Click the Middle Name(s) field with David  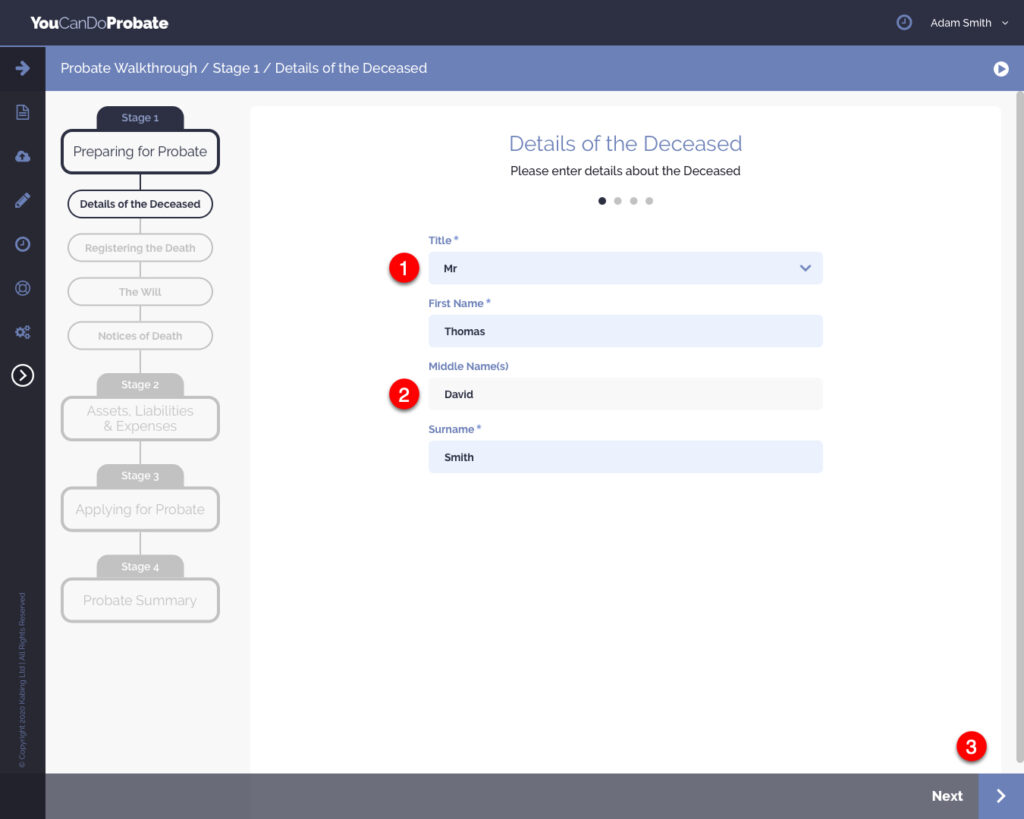[x=625, y=394]
